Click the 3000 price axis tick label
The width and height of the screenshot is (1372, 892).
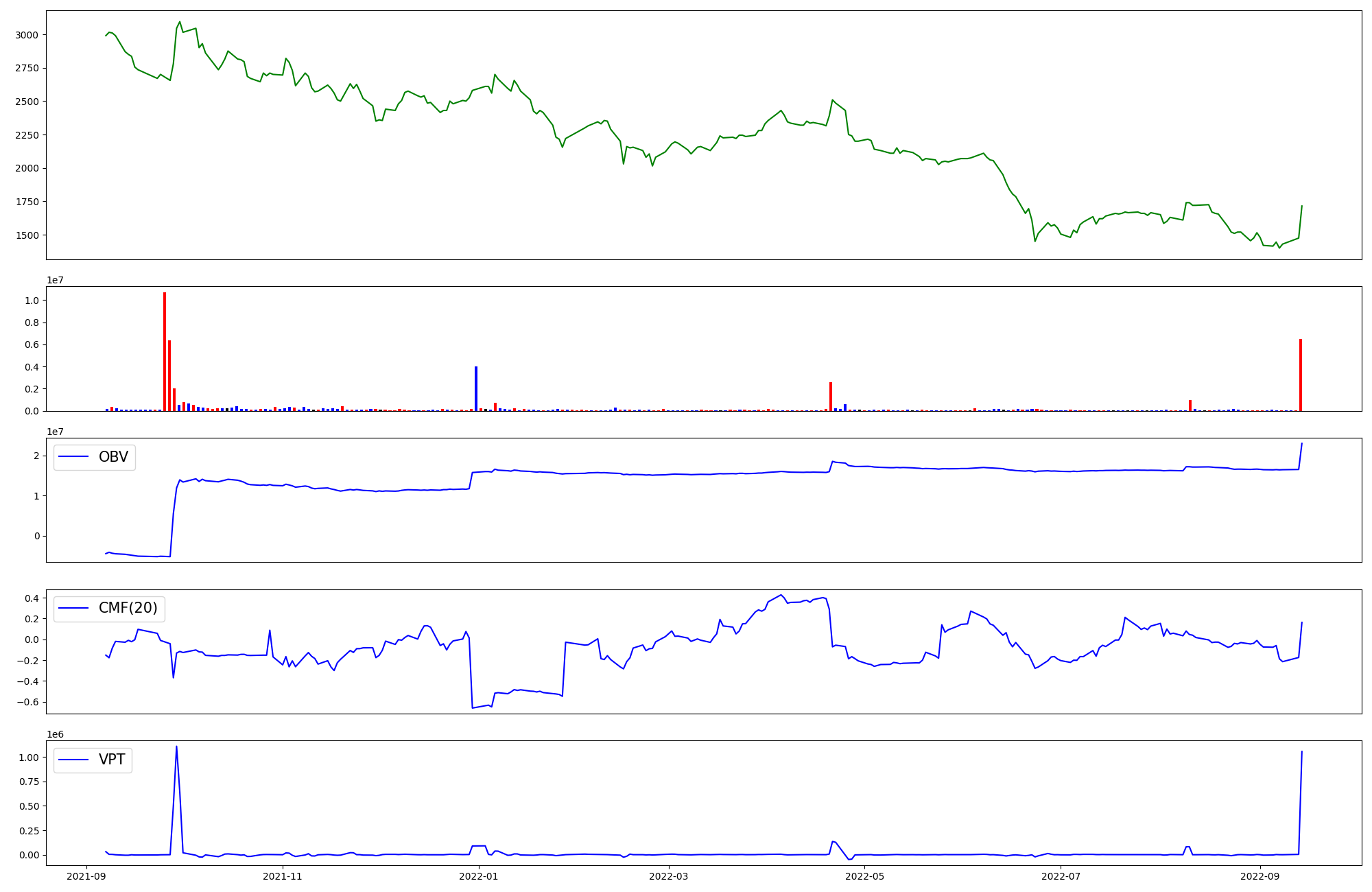(x=27, y=35)
